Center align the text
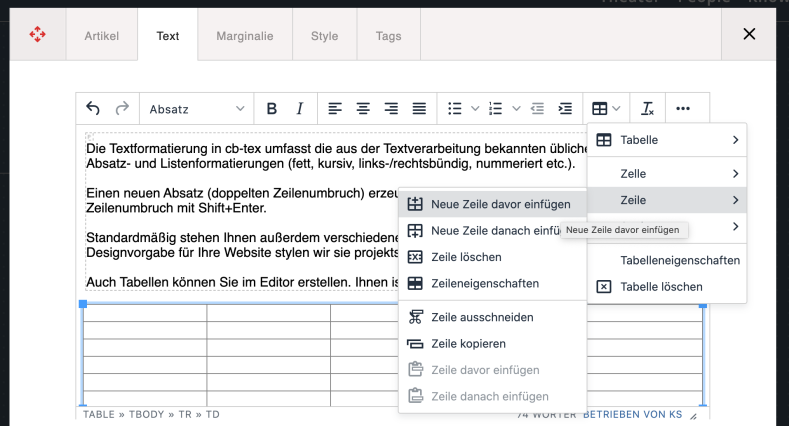The image size is (789, 426). click(x=364, y=109)
